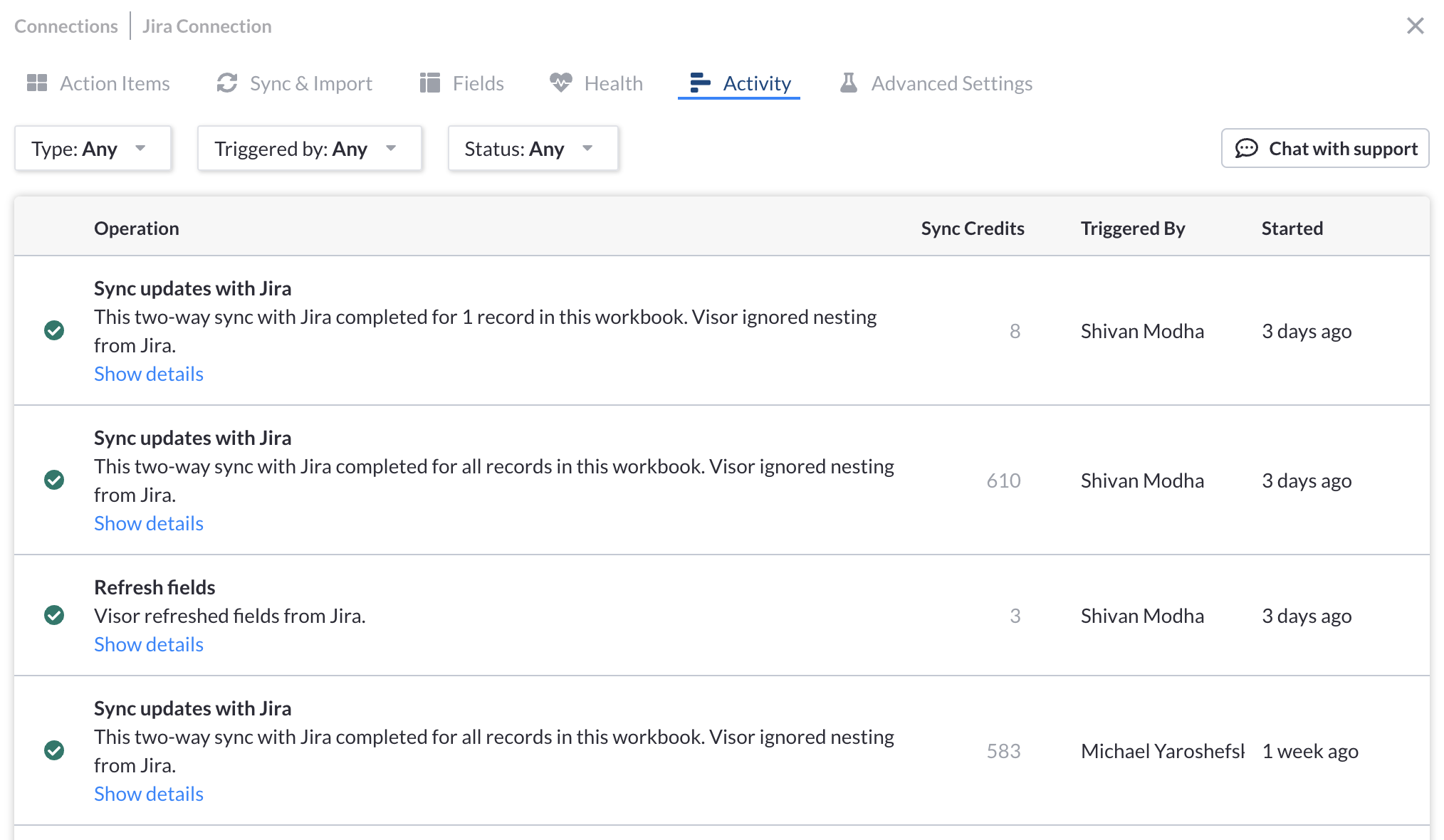
Task: Click the Activity bars icon
Action: [700, 83]
